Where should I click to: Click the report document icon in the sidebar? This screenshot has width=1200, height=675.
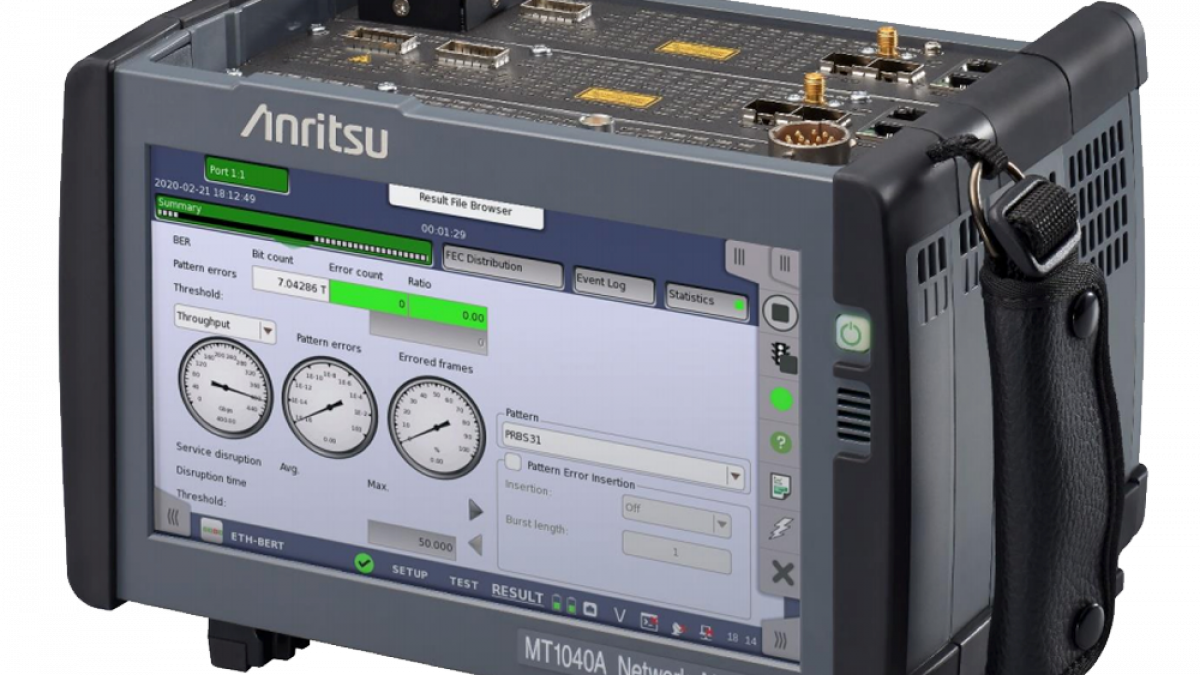tap(782, 486)
